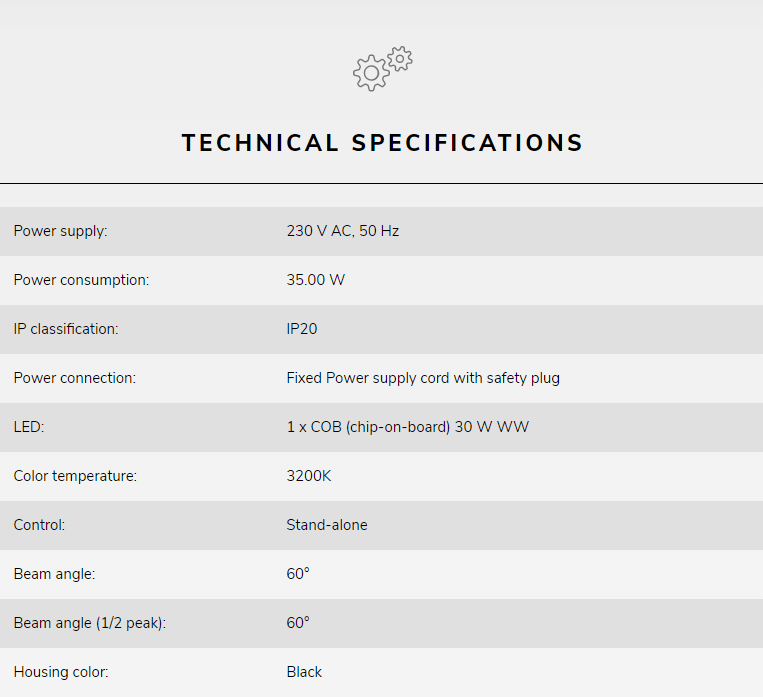Select the IP20 value
Image resolution: width=763 pixels, height=697 pixels.
(x=302, y=329)
